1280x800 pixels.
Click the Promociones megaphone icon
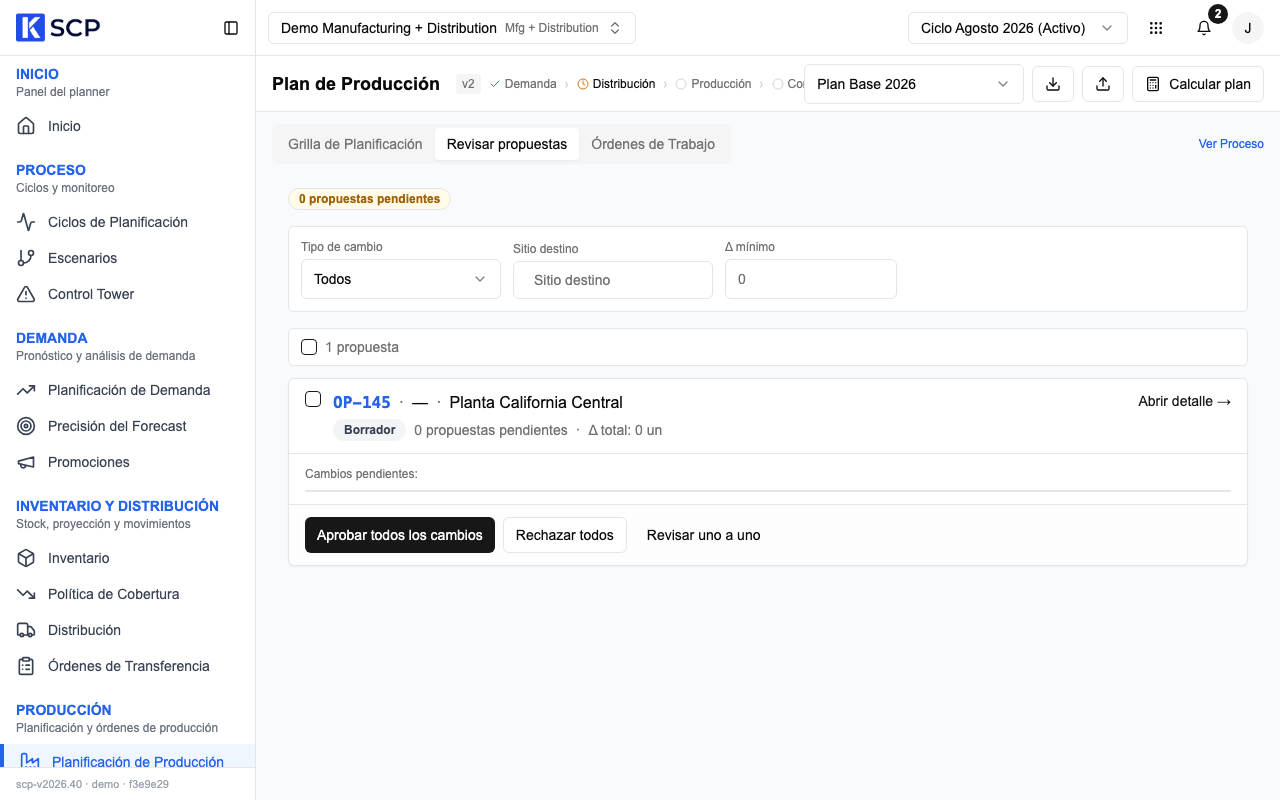26,462
